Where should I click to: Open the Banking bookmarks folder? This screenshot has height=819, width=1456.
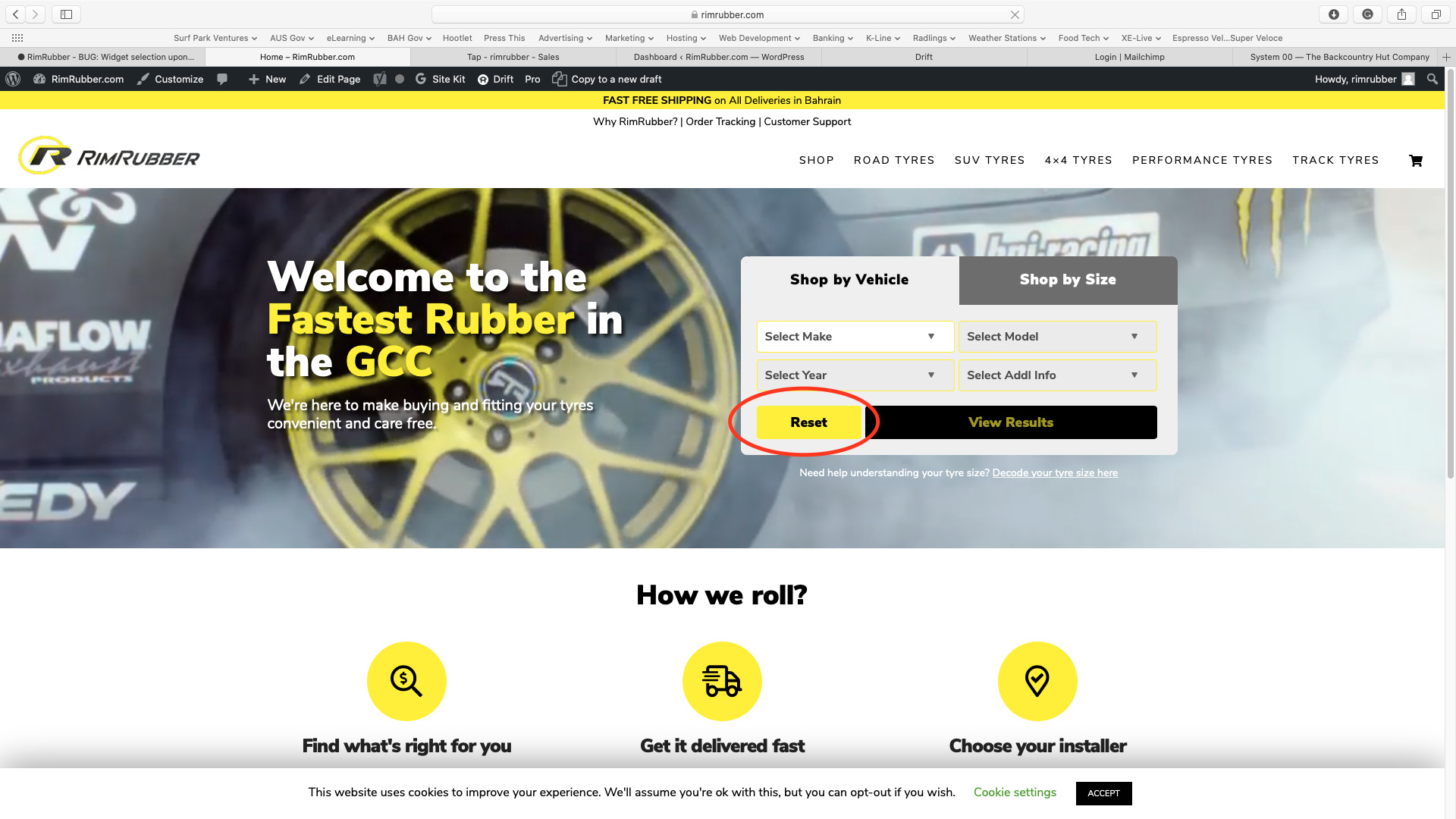[x=833, y=38]
